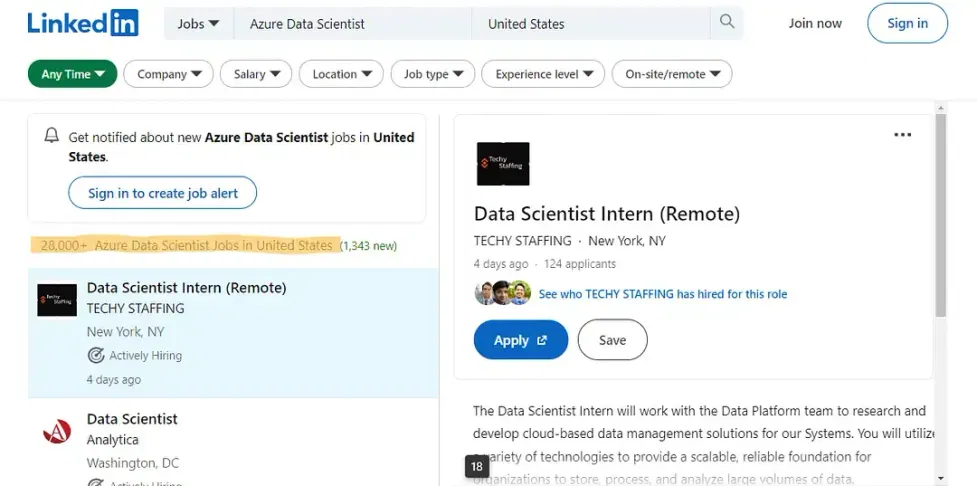Click the Analytica company logo
The image size is (977, 486).
pyautogui.click(x=57, y=432)
